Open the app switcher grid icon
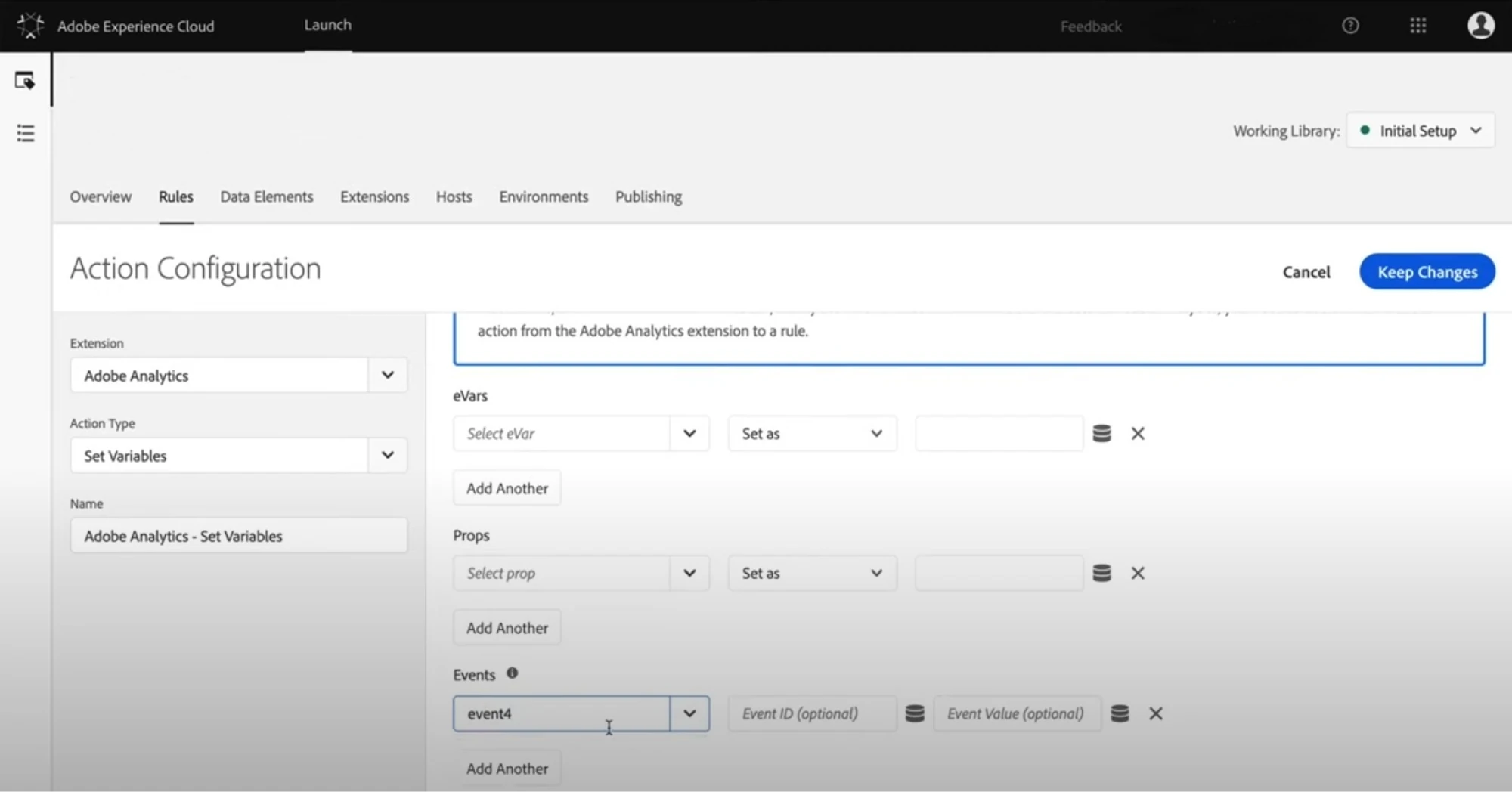This screenshot has width=1512, height=792. pyautogui.click(x=1418, y=26)
